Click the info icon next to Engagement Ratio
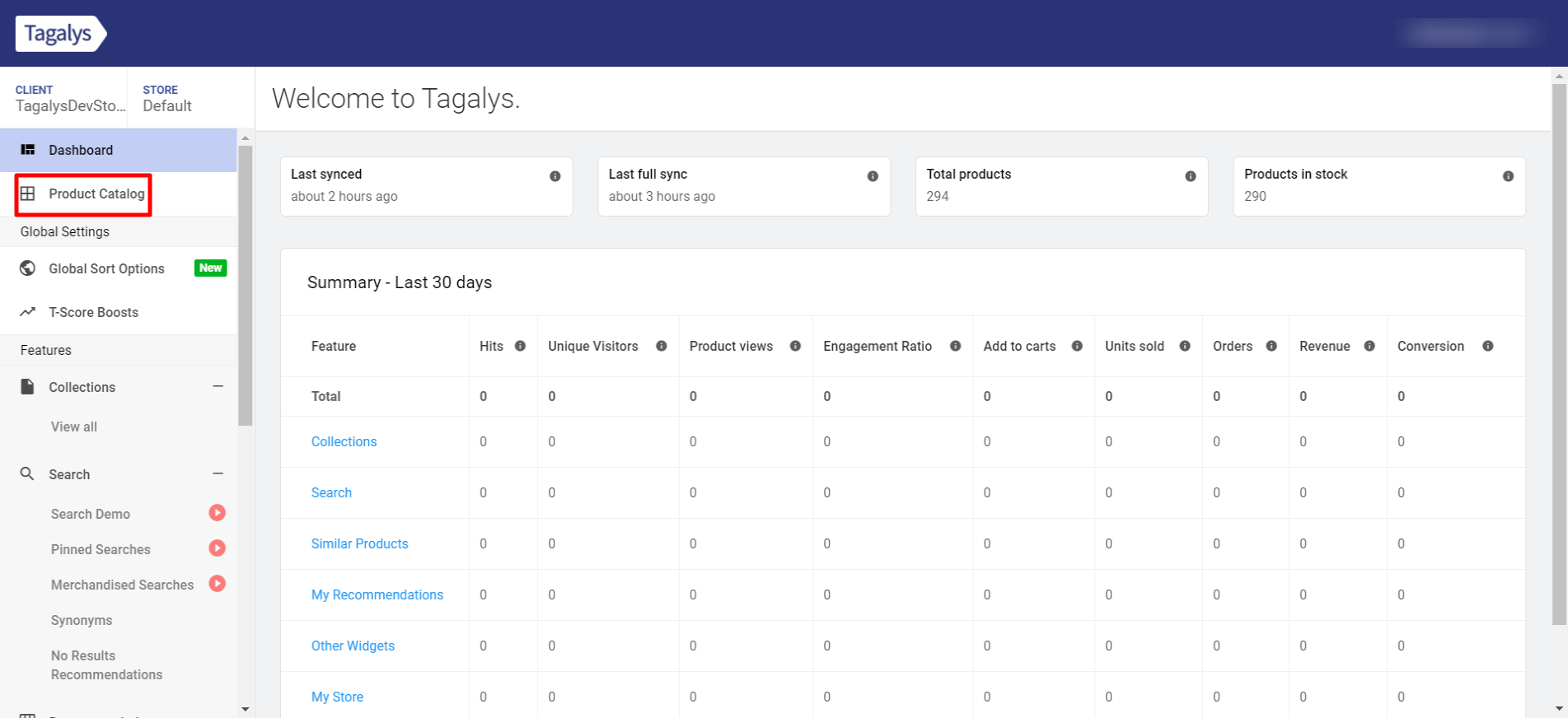 point(955,346)
